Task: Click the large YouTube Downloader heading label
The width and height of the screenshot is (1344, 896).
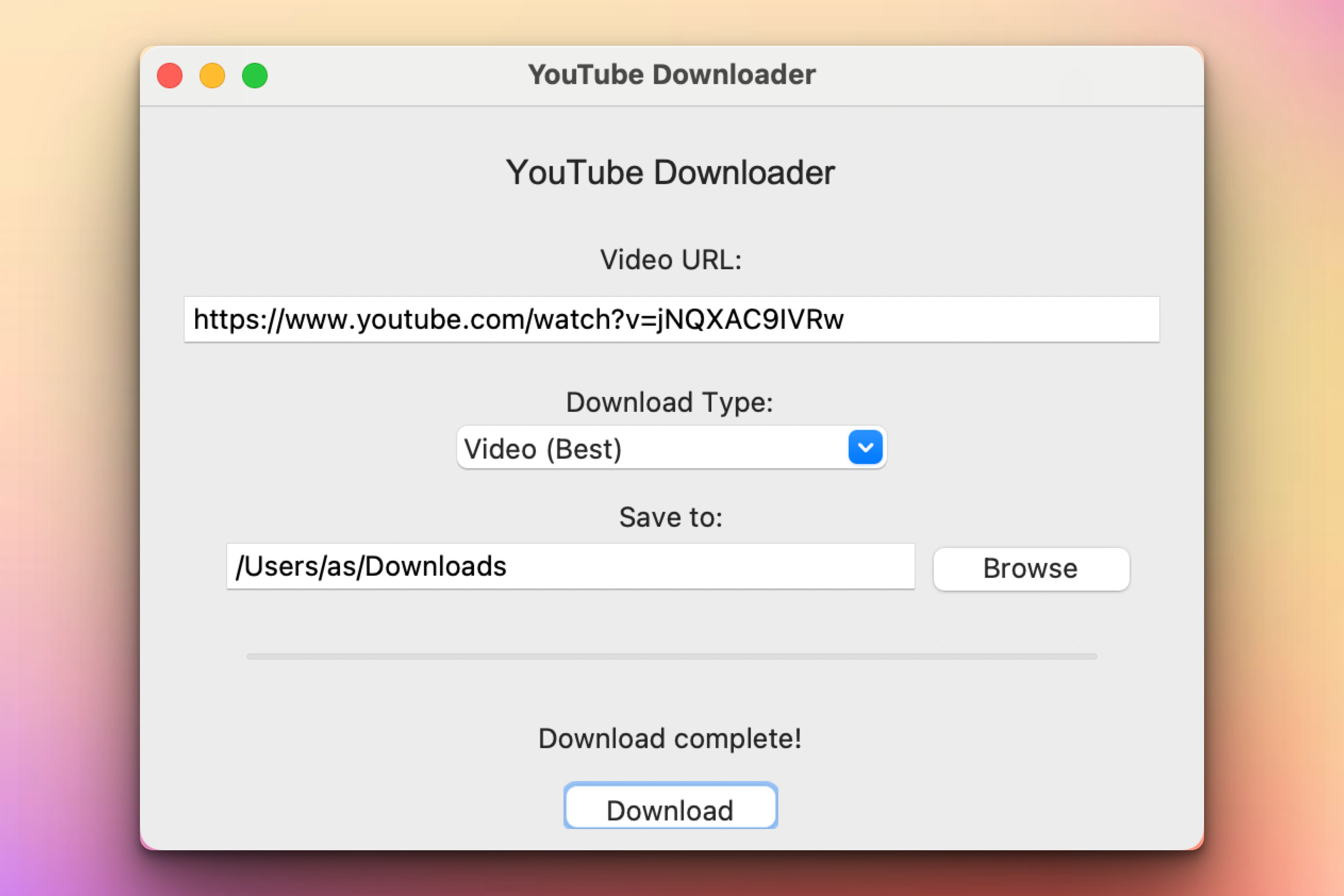Action: [670, 172]
